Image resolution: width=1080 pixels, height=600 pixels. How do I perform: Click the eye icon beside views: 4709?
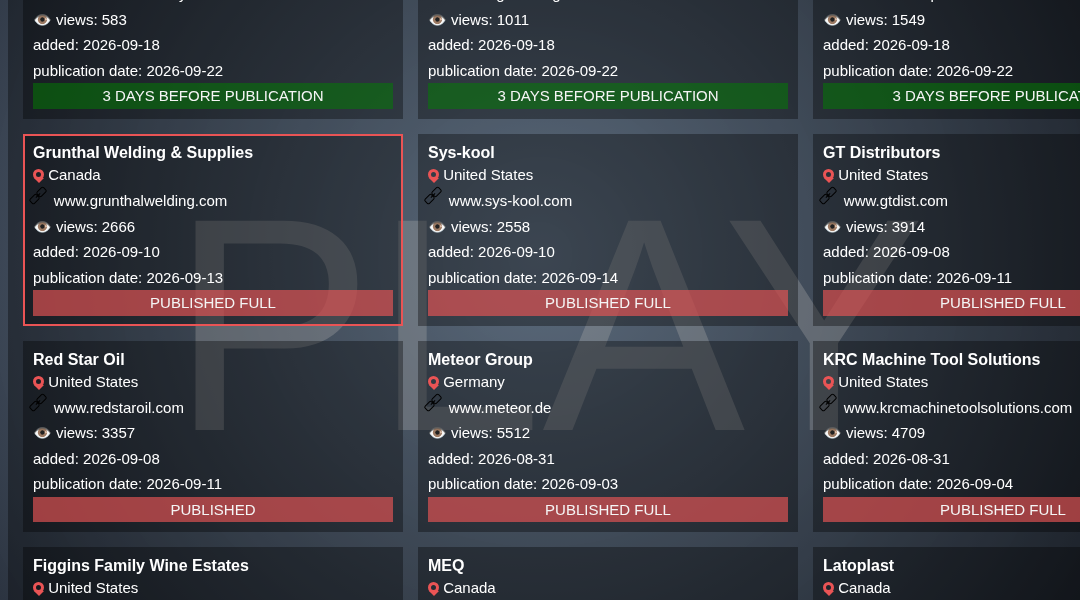click(x=832, y=433)
